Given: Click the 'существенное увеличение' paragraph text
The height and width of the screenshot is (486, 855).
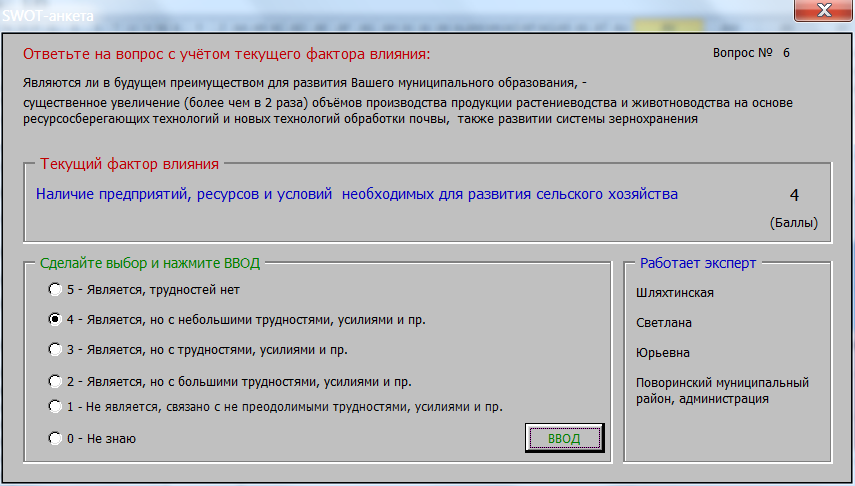Looking at the screenshot, I should pos(408,111).
